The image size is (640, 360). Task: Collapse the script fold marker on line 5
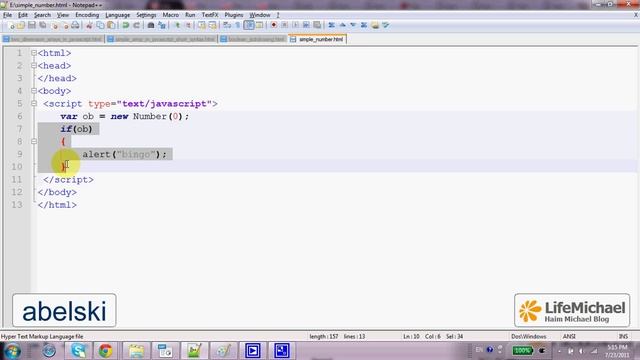pos(34,104)
